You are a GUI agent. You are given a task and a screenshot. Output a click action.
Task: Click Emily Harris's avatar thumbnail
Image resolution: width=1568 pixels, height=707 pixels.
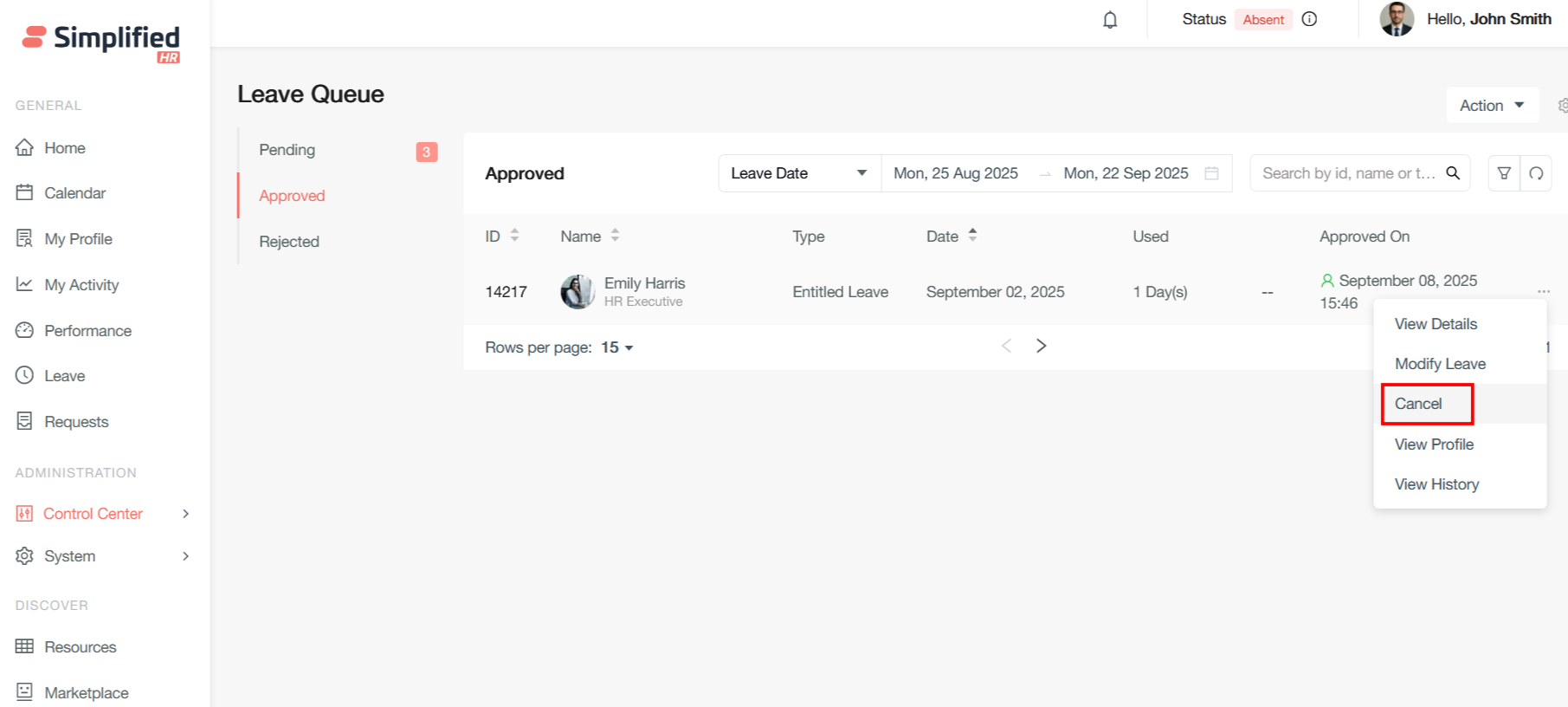[577, 292]
